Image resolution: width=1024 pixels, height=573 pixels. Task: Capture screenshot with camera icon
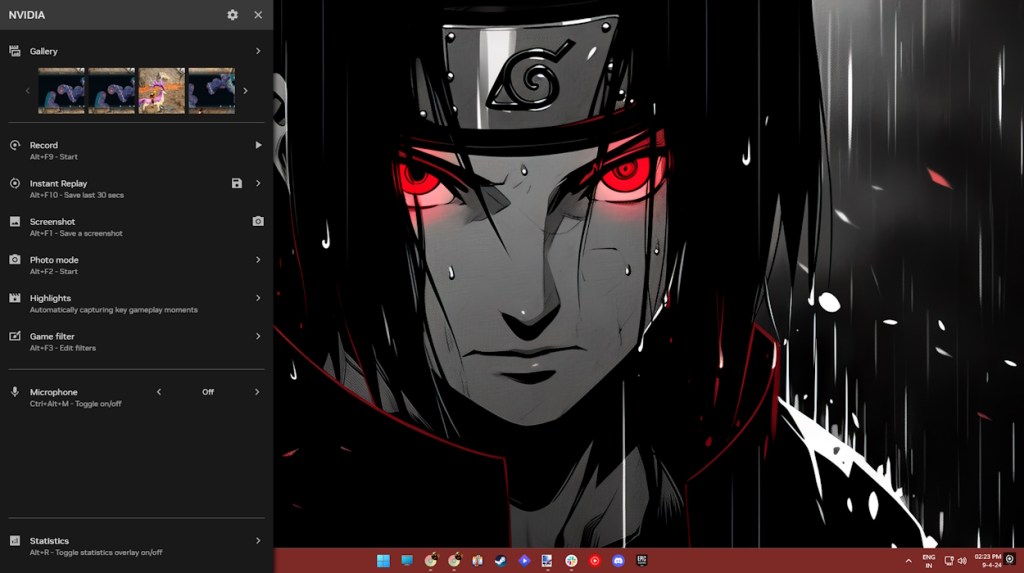tap(258, 221)
